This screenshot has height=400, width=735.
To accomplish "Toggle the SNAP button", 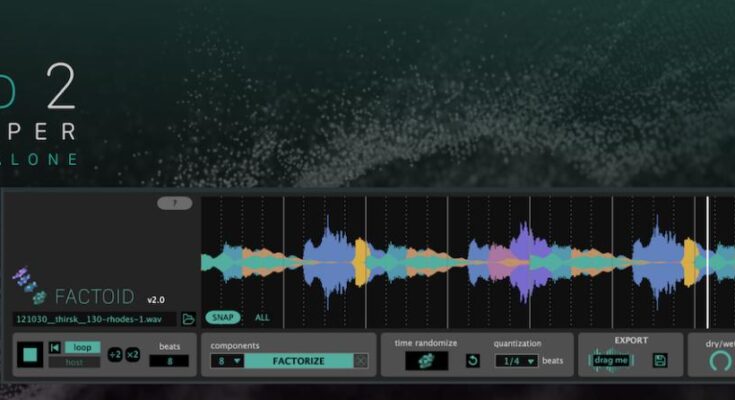I will pos(220,317).
